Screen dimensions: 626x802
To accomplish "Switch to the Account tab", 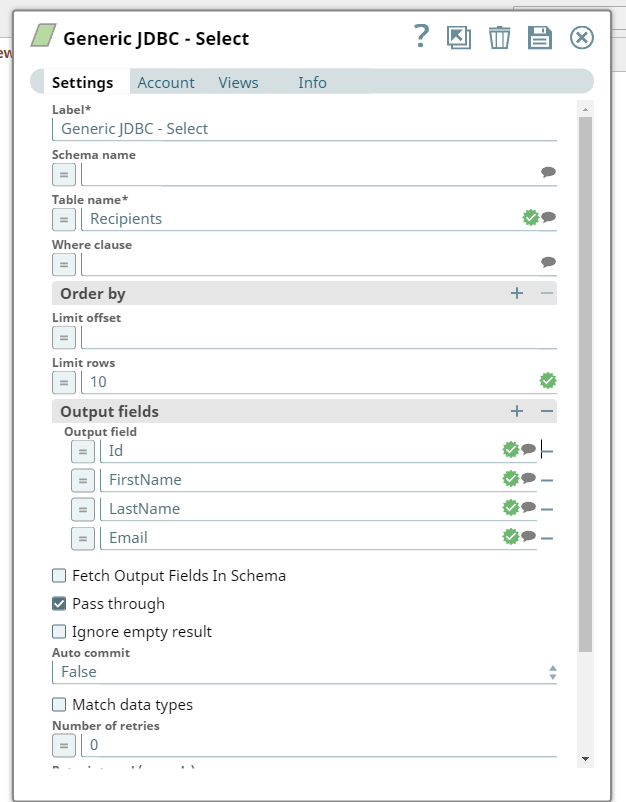I will [x=166, y=83].
